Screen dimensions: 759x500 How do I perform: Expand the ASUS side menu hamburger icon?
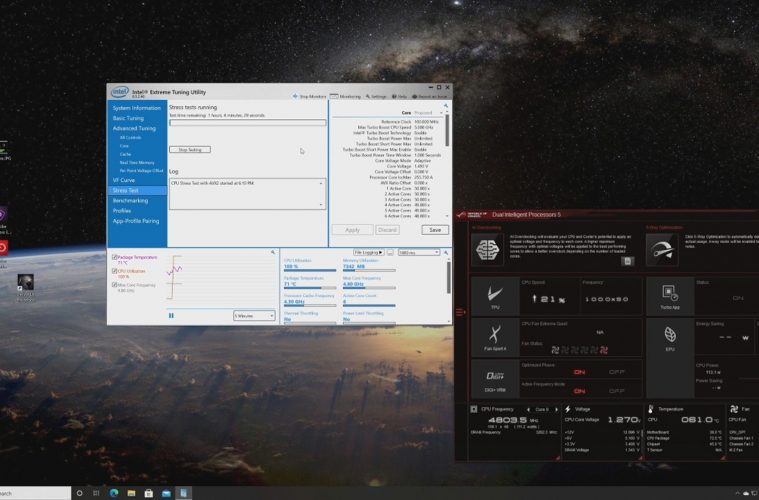point(460,312)
